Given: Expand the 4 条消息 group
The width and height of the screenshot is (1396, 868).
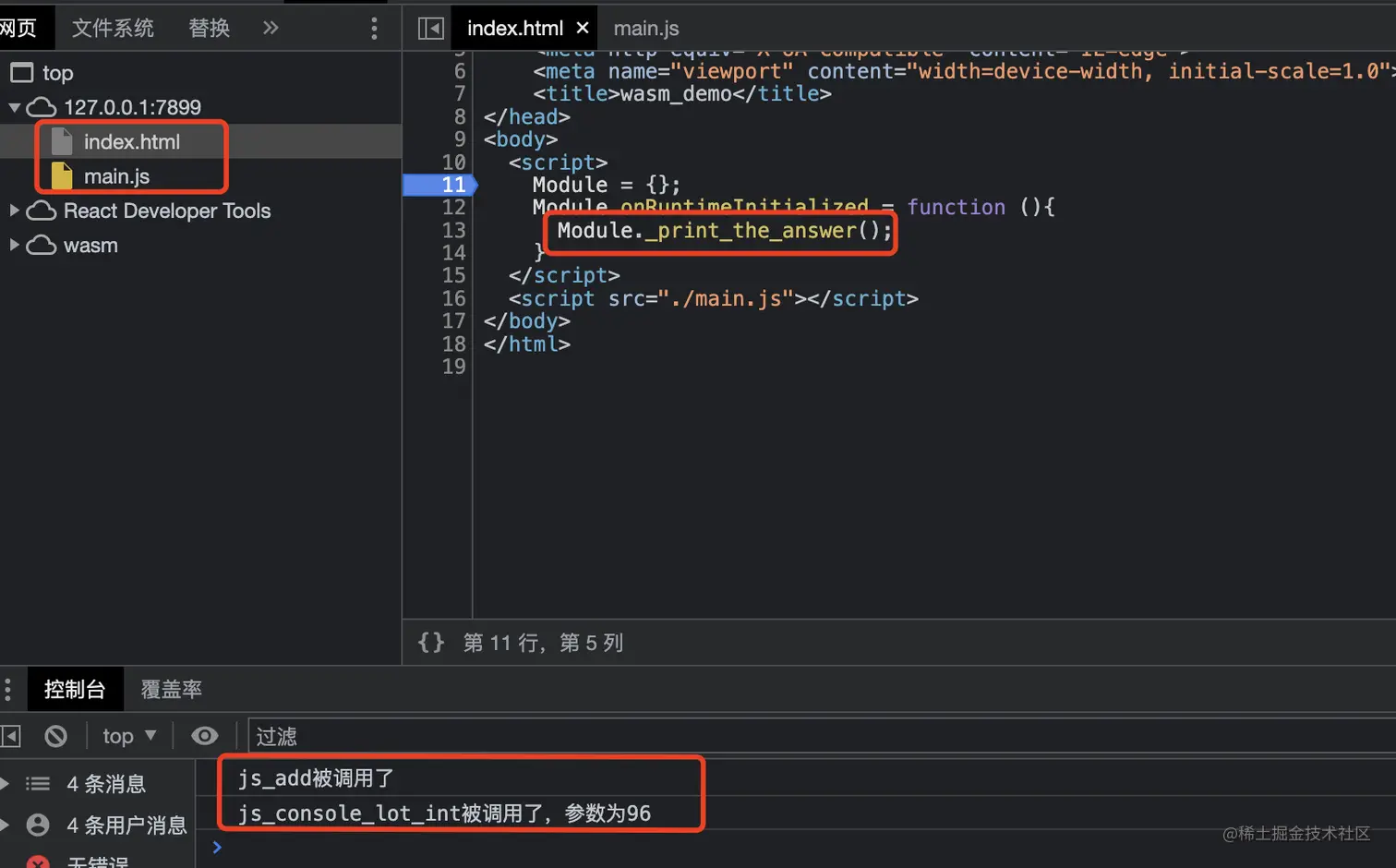Looking at the screenshot, I should point(6,784).
